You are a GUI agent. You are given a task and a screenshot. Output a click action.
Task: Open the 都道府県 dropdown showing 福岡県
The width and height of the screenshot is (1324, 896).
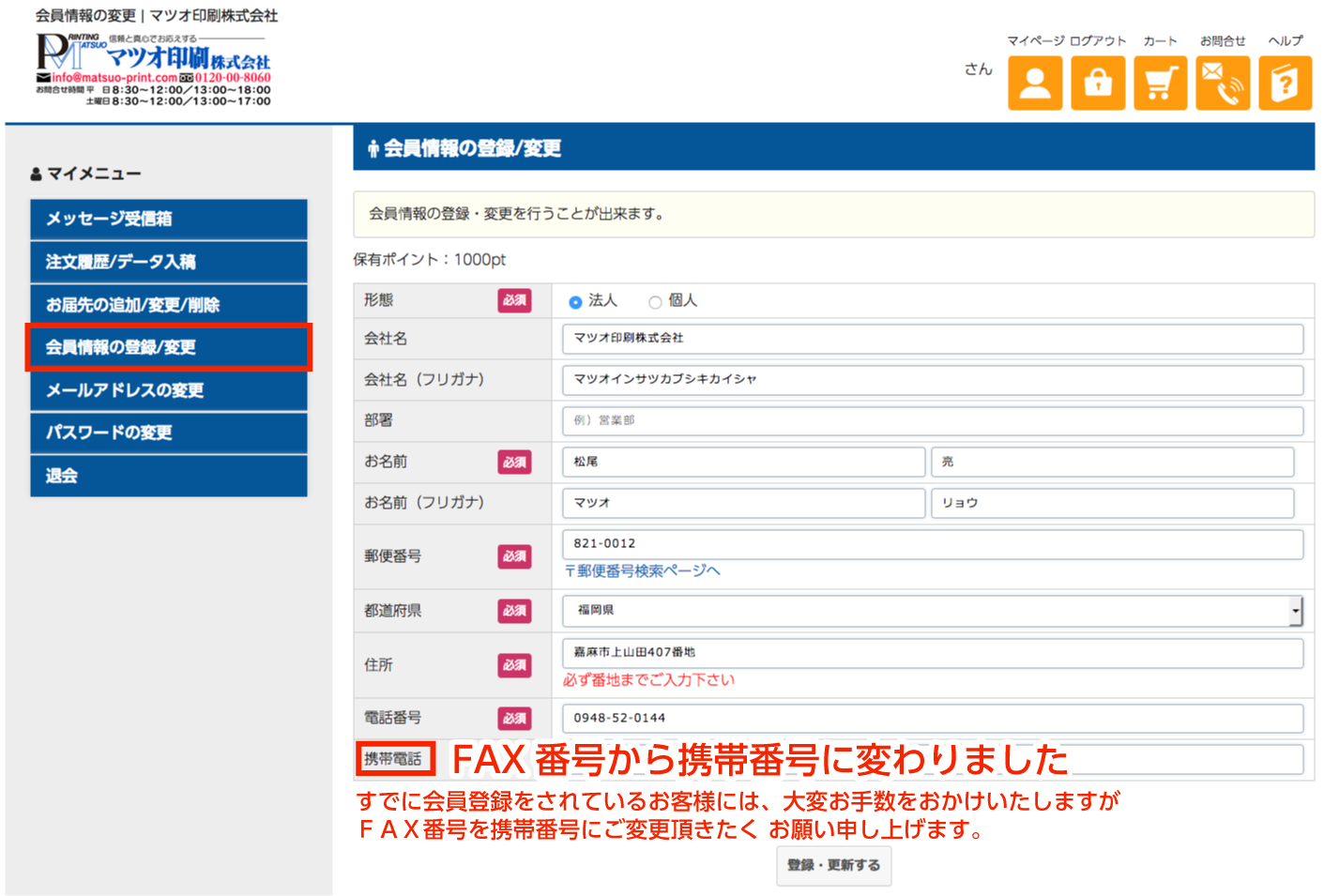(x=933, y=611)
